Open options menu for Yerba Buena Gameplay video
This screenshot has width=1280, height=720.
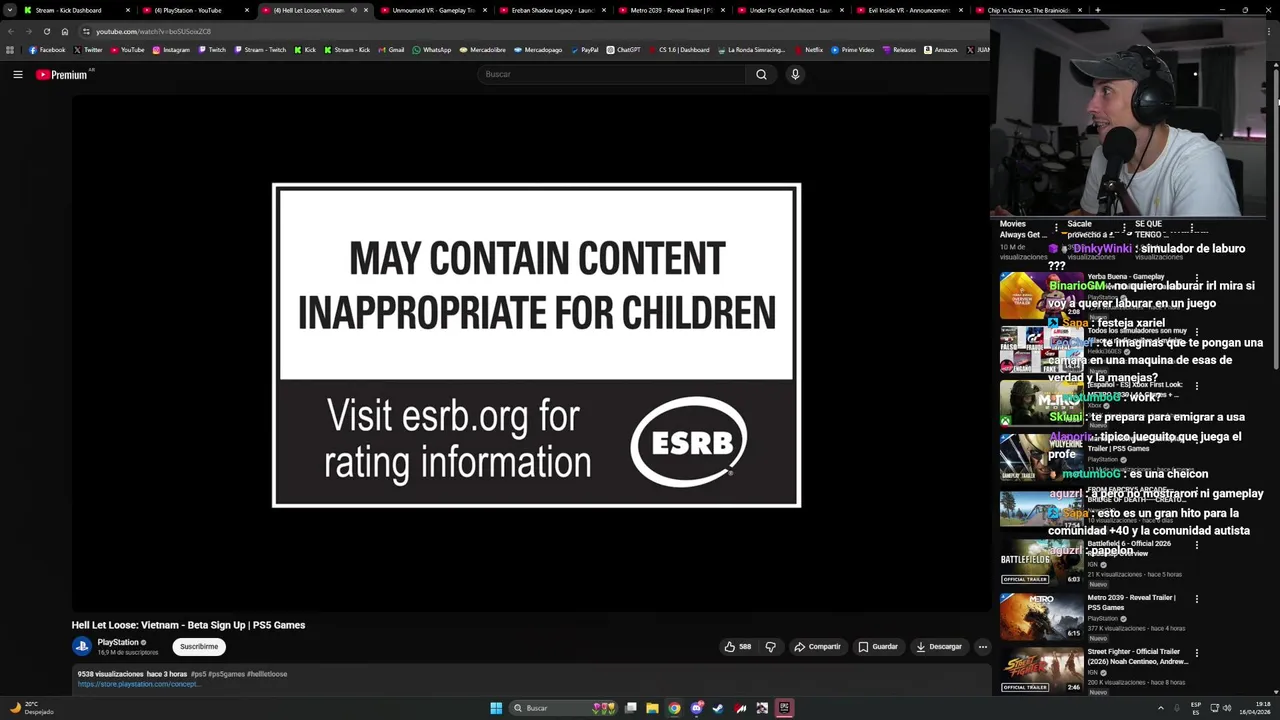click(1197, 279)
